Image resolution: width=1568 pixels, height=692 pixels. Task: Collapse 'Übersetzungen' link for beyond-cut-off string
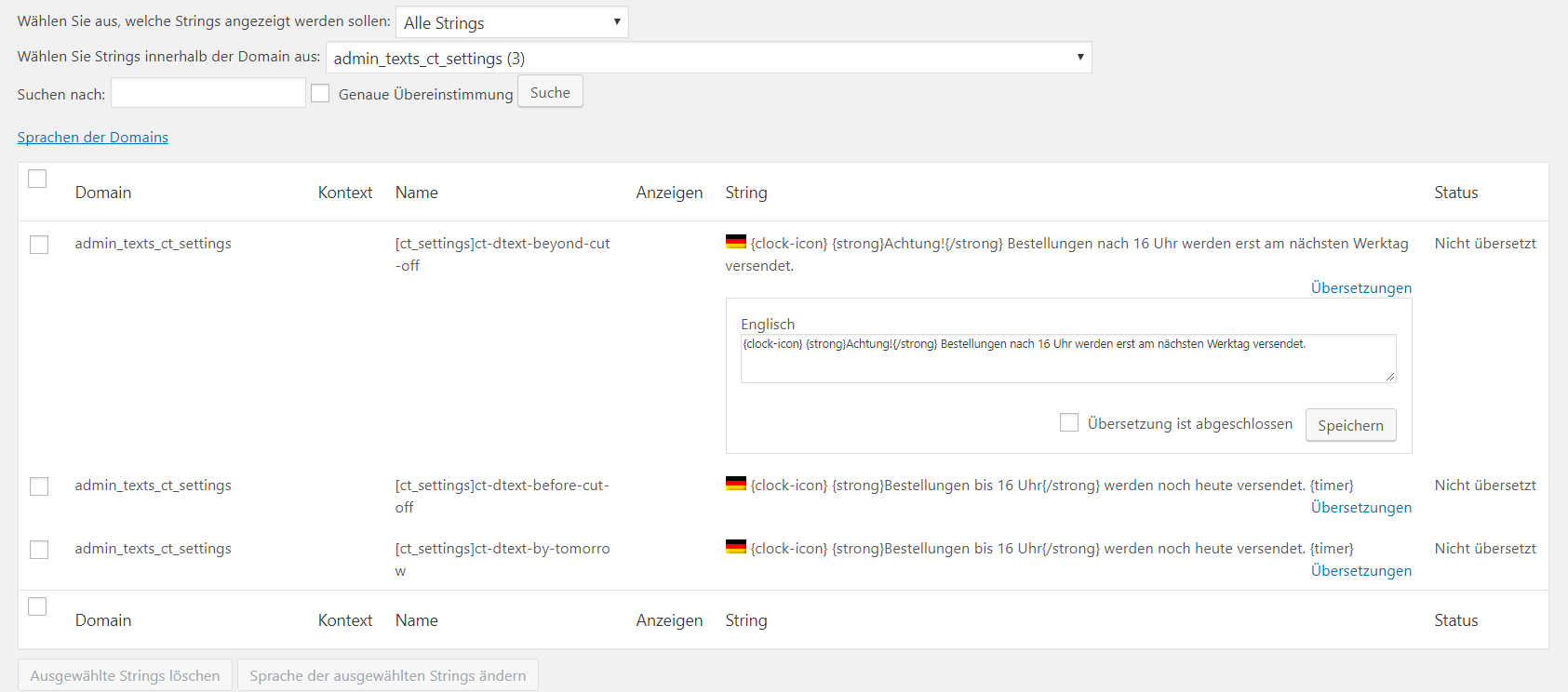tap(1360, 288)
